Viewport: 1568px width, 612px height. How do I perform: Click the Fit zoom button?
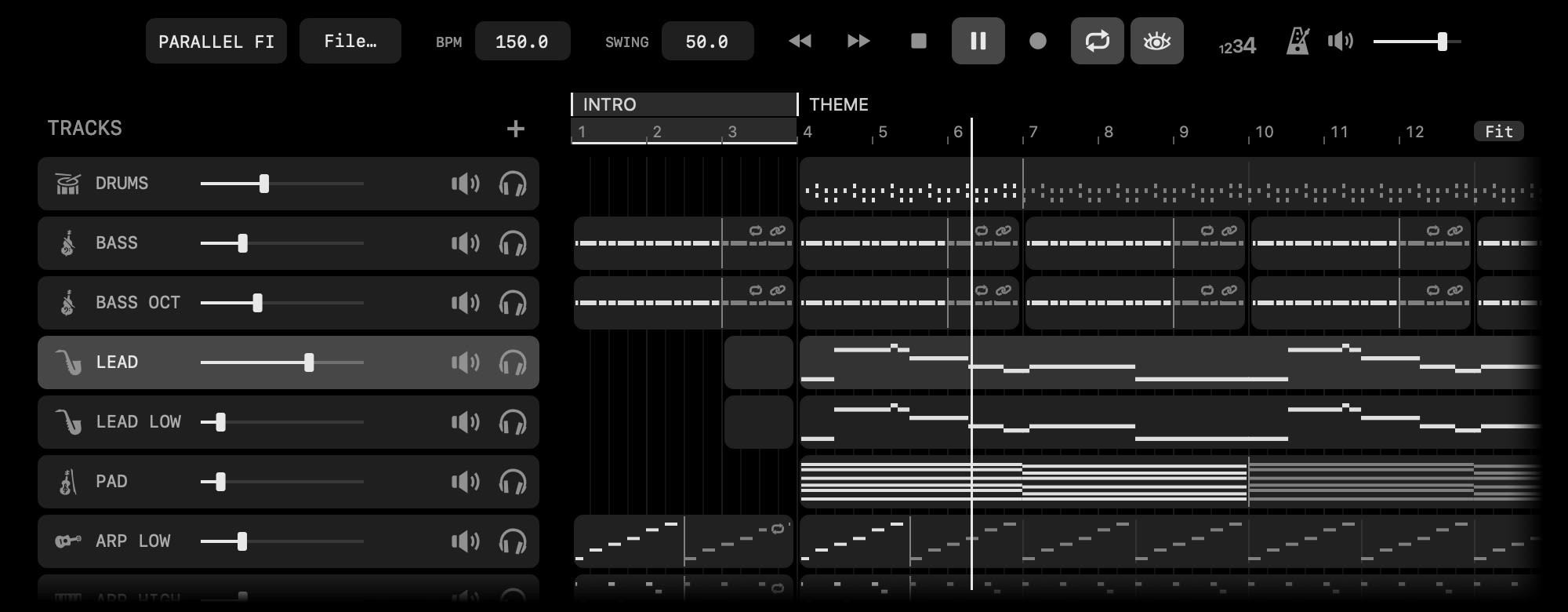pyautogui.click(x=1499, y=131)
